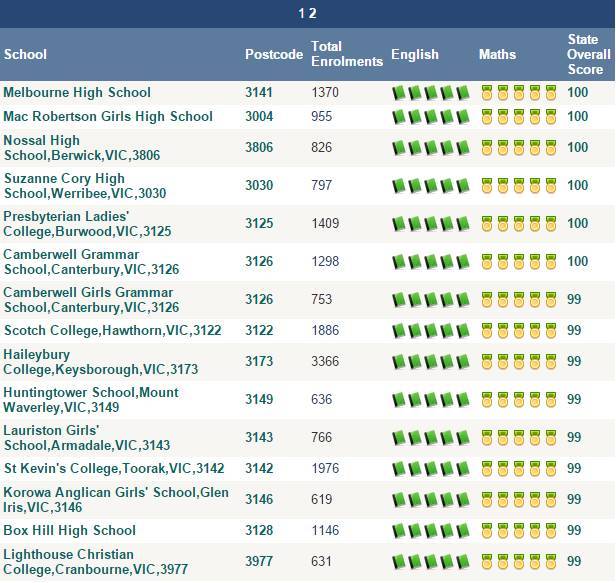The height and width of the screenshot is (583, 616).
Task: Click Scotch College Maths medal rating
Action: pyautogui.click(x=519, y=331)
